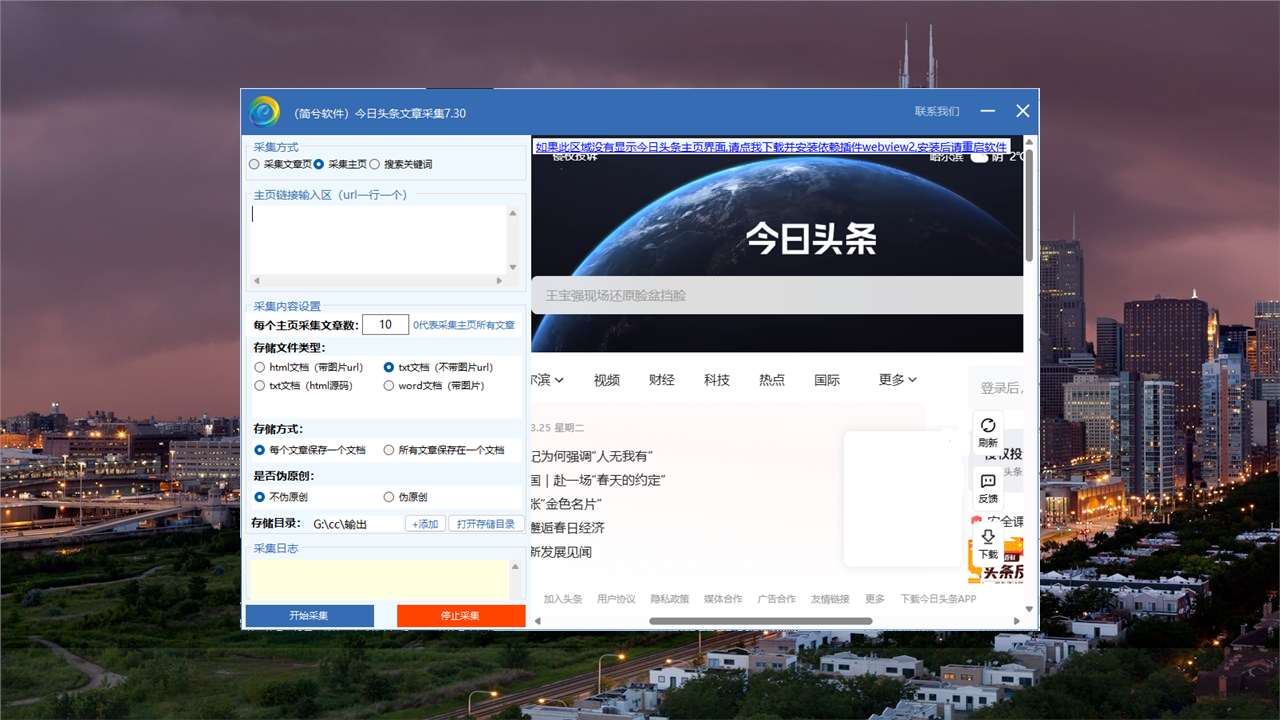
Task: Click the 下载 download icon
Action: (x=988, y=543)
